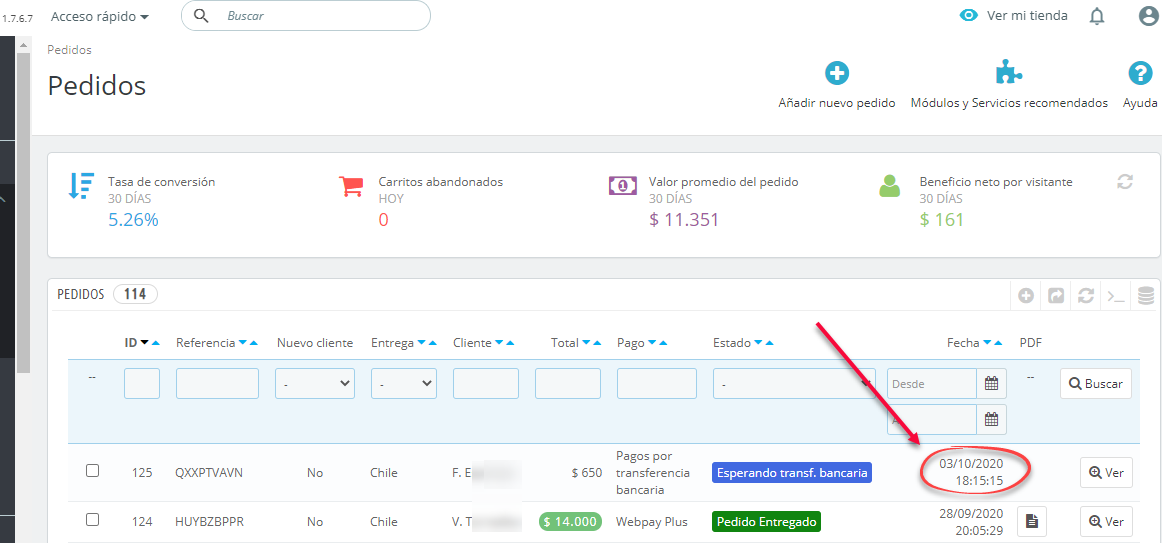Screen dimensions: 1162x543
Task: Click the Valor promedio $ 11.351 value
Action: (684, 219)
